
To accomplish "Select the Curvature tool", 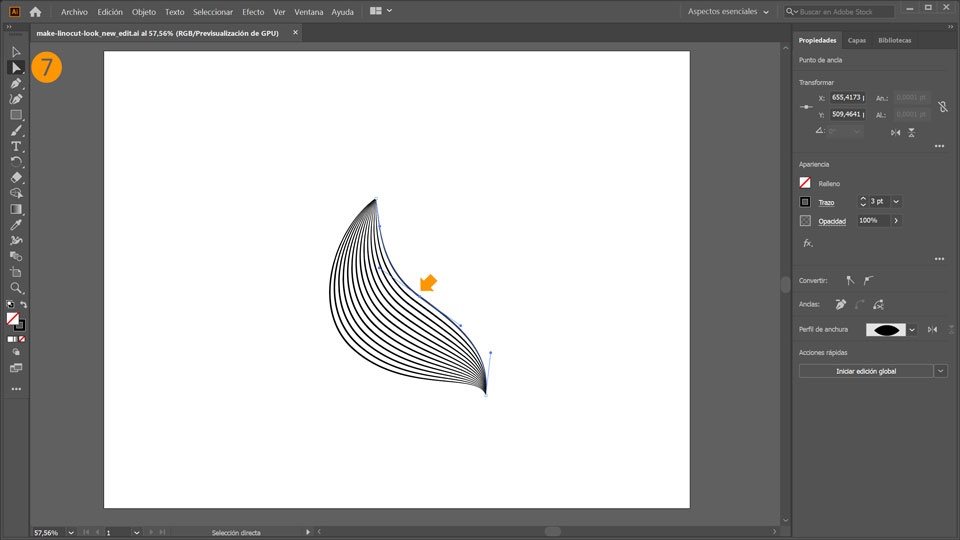I will tap(16, 99).
